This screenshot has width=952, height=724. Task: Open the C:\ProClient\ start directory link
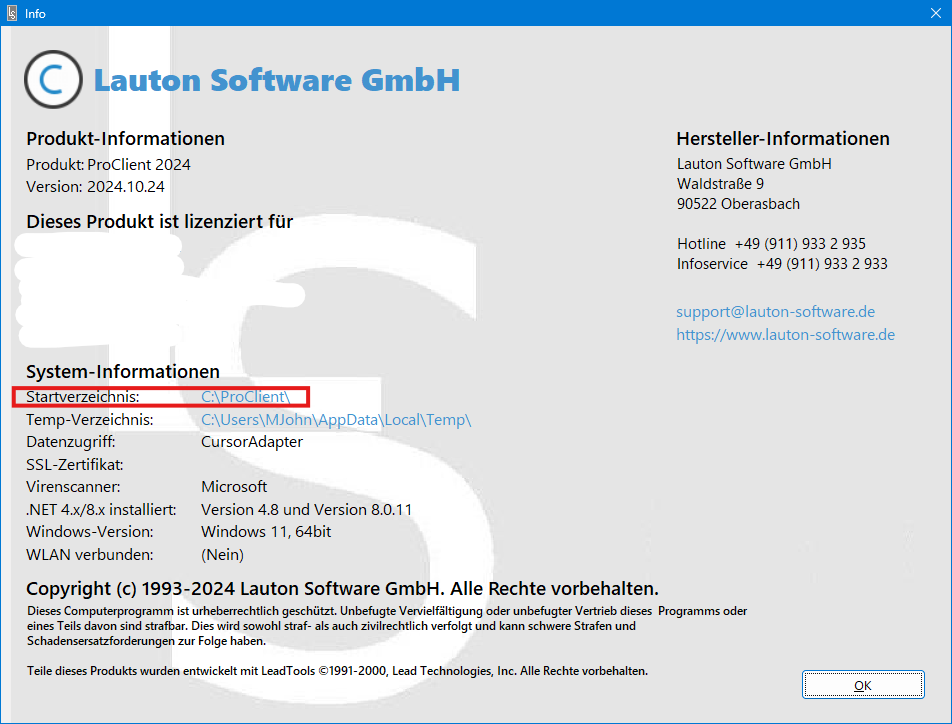click(x=245, y=397)
